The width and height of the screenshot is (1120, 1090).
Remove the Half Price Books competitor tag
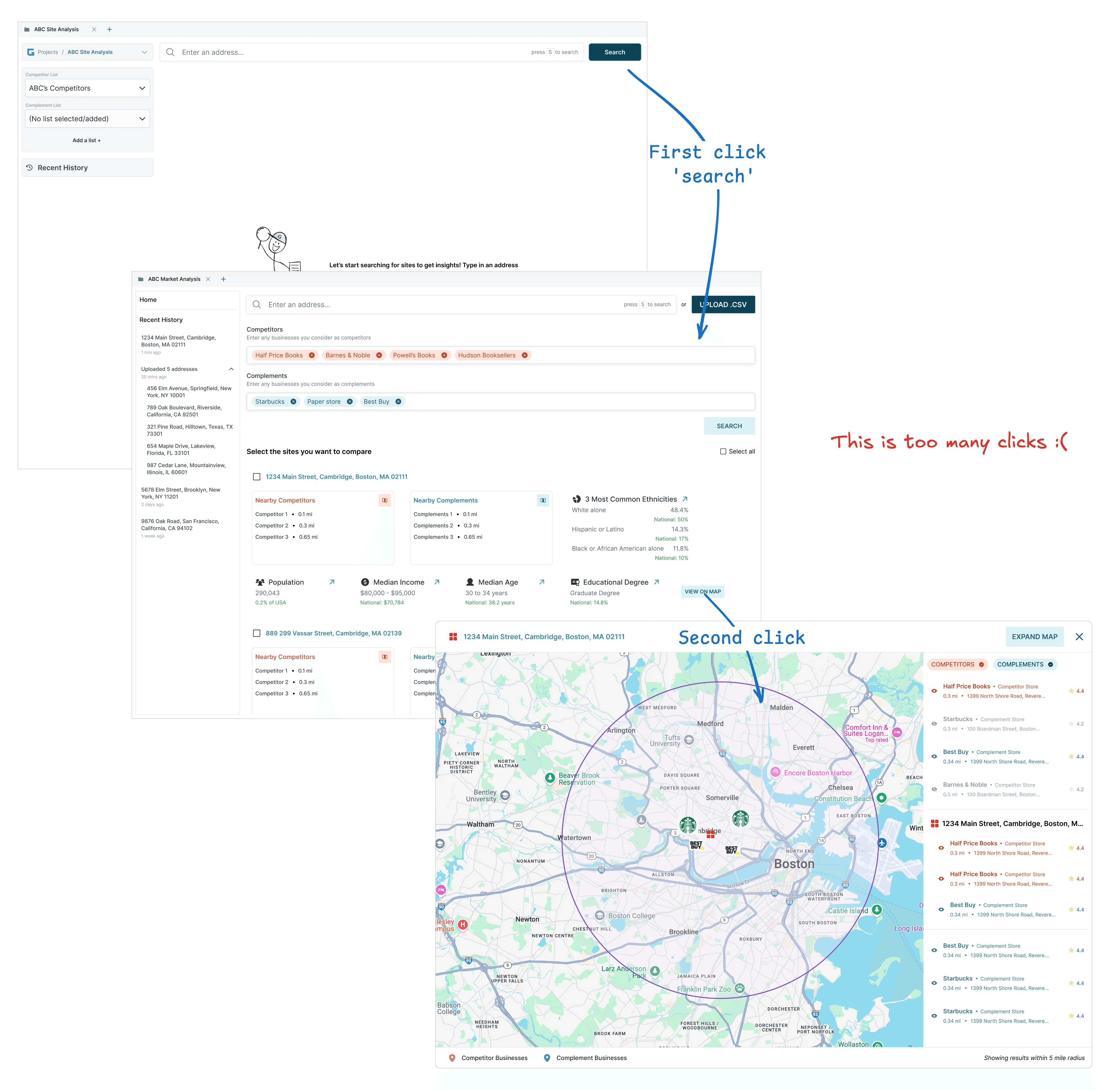coord(311,356)
